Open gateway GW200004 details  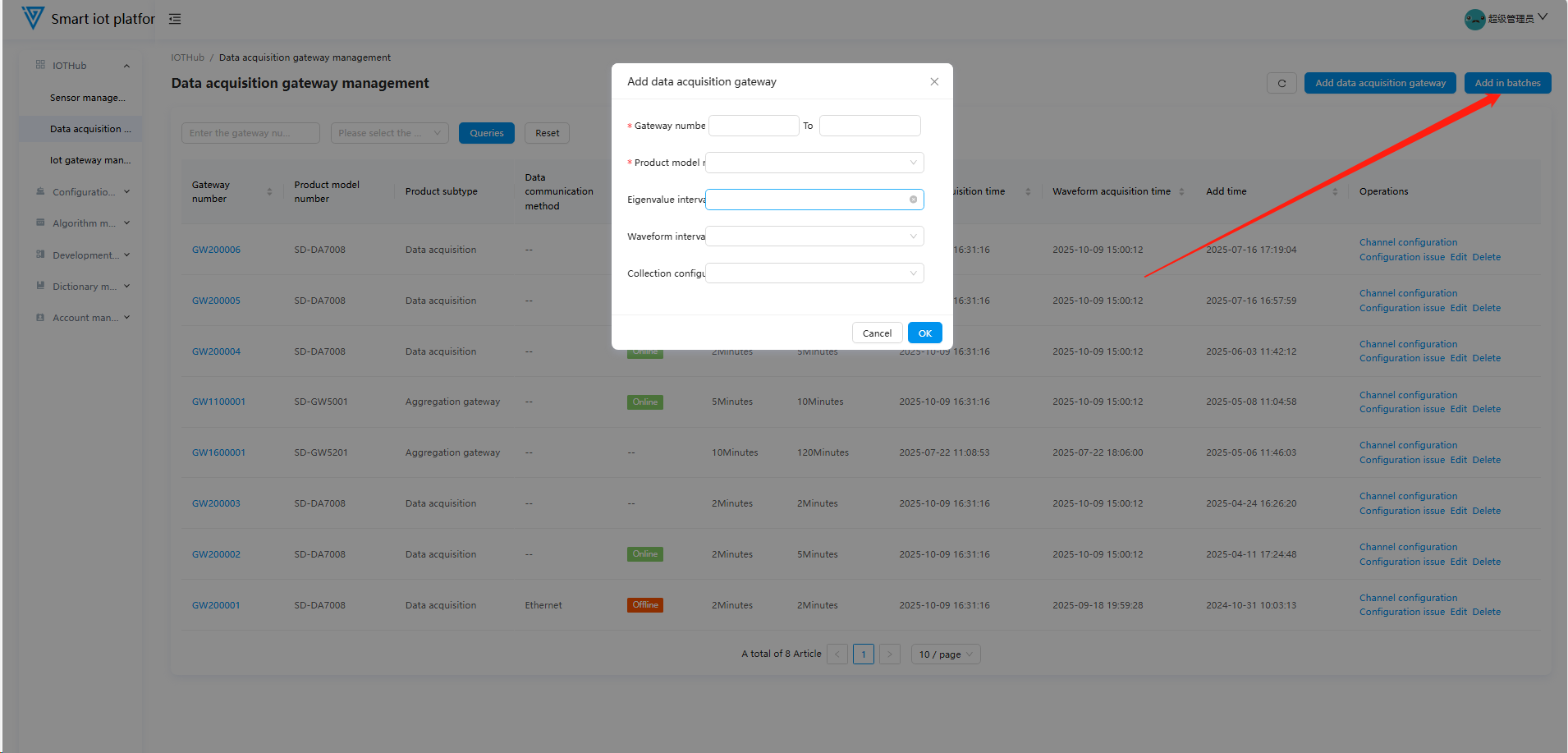[216, 351]
